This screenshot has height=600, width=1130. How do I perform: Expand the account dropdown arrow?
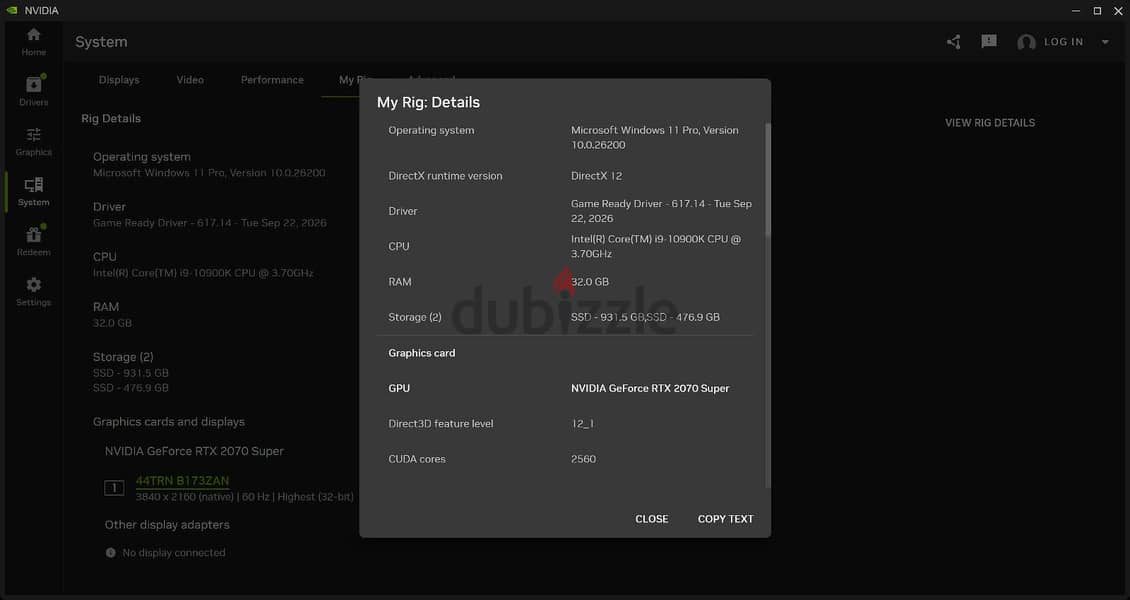[x=1105, y=42]
